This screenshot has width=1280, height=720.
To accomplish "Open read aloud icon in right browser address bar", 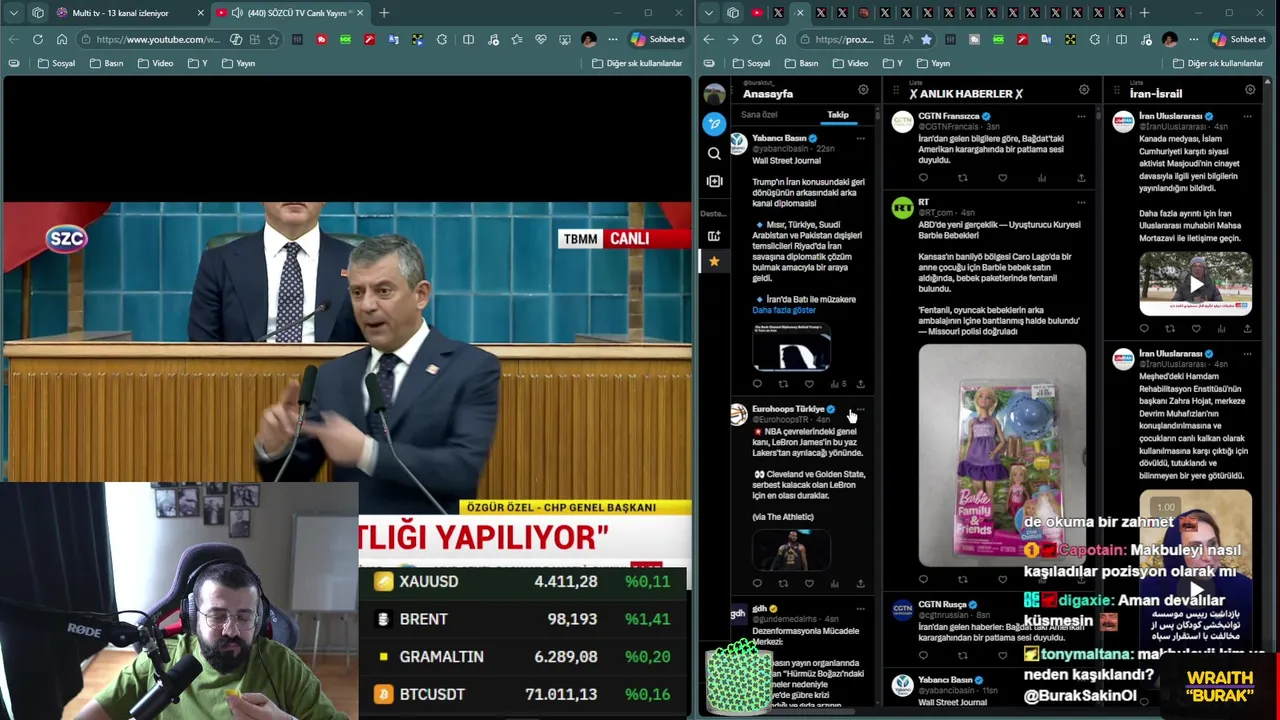I will pyautogui.click(x=907, y=39).
